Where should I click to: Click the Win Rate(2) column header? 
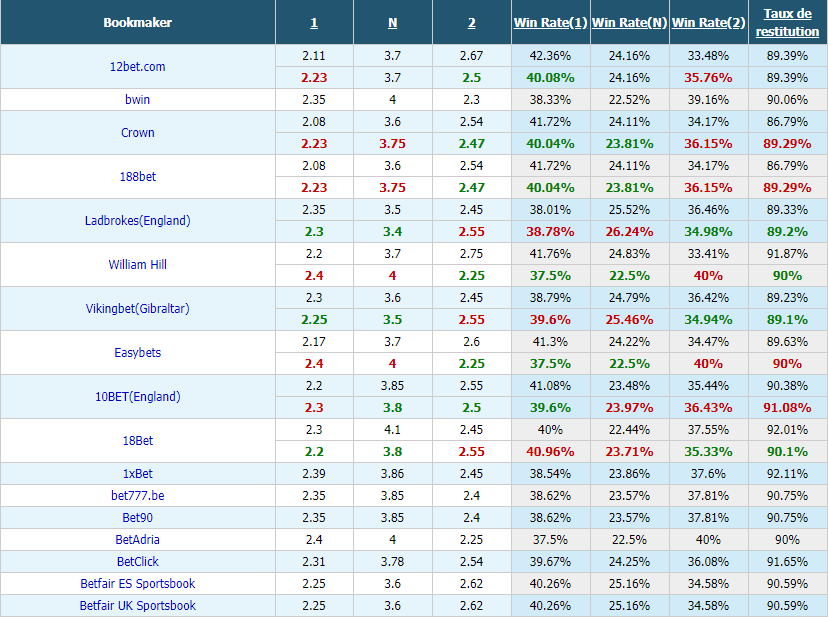point(709,23)
